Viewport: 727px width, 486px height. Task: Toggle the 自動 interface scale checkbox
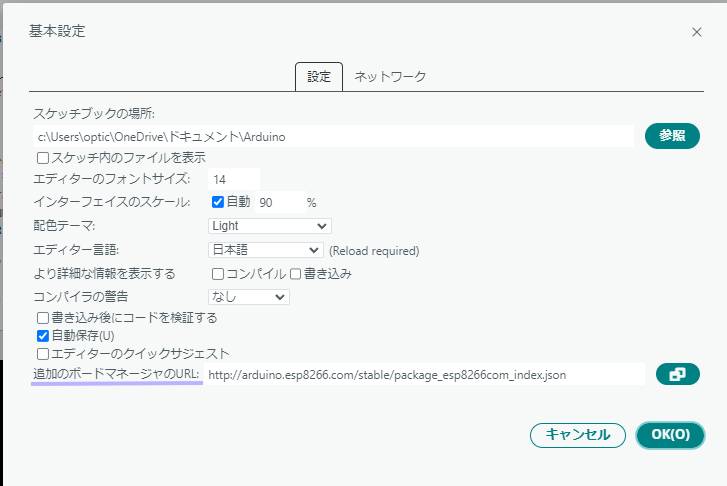tap(217, 202)
